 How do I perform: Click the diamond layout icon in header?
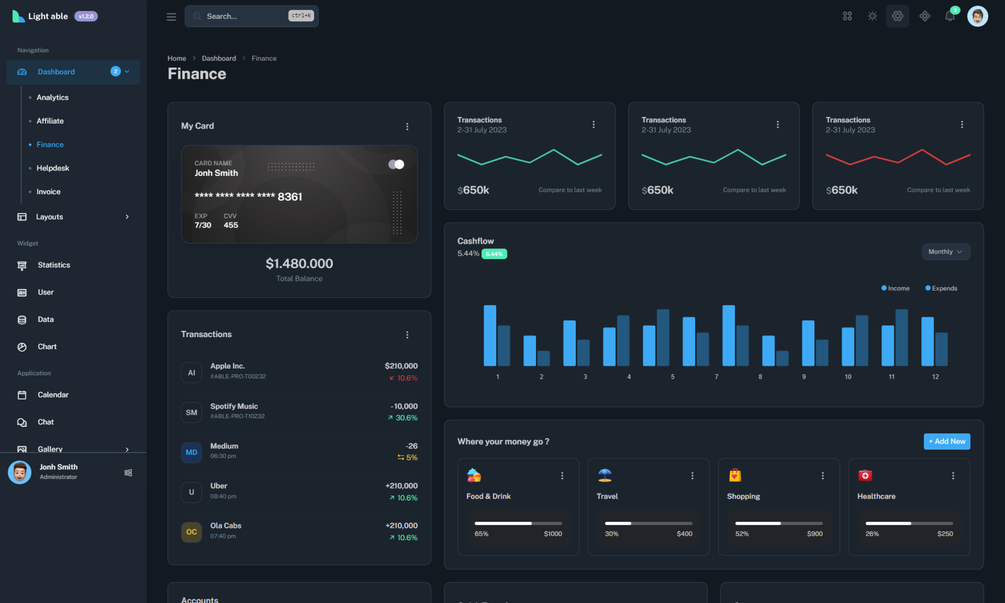click(925, 16)
